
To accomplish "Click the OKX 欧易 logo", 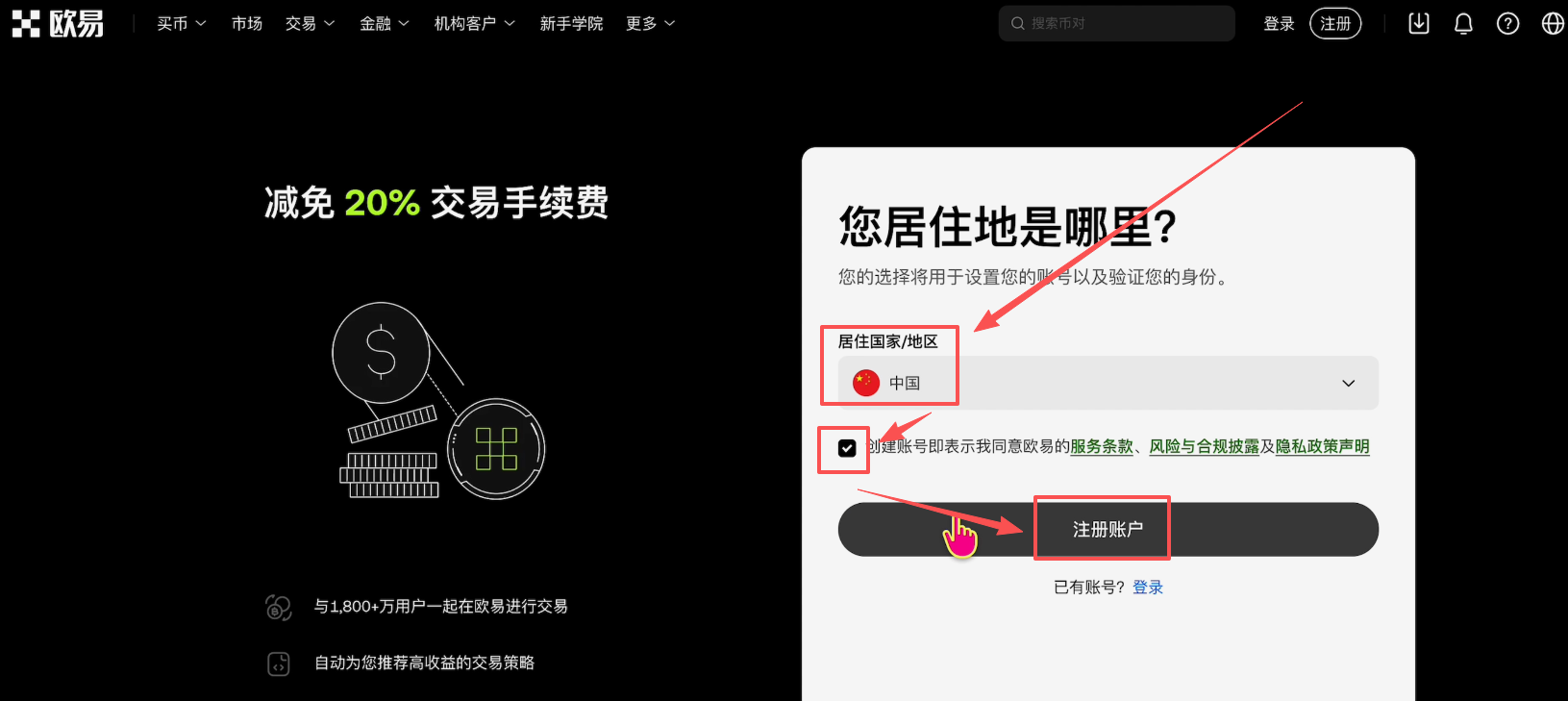I will tap(58, 24).
